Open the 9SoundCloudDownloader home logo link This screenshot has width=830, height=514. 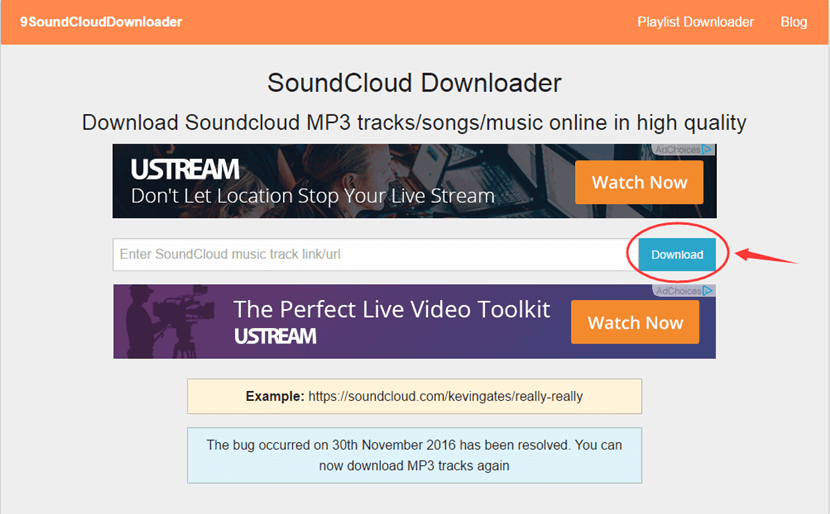coord(101,22)
